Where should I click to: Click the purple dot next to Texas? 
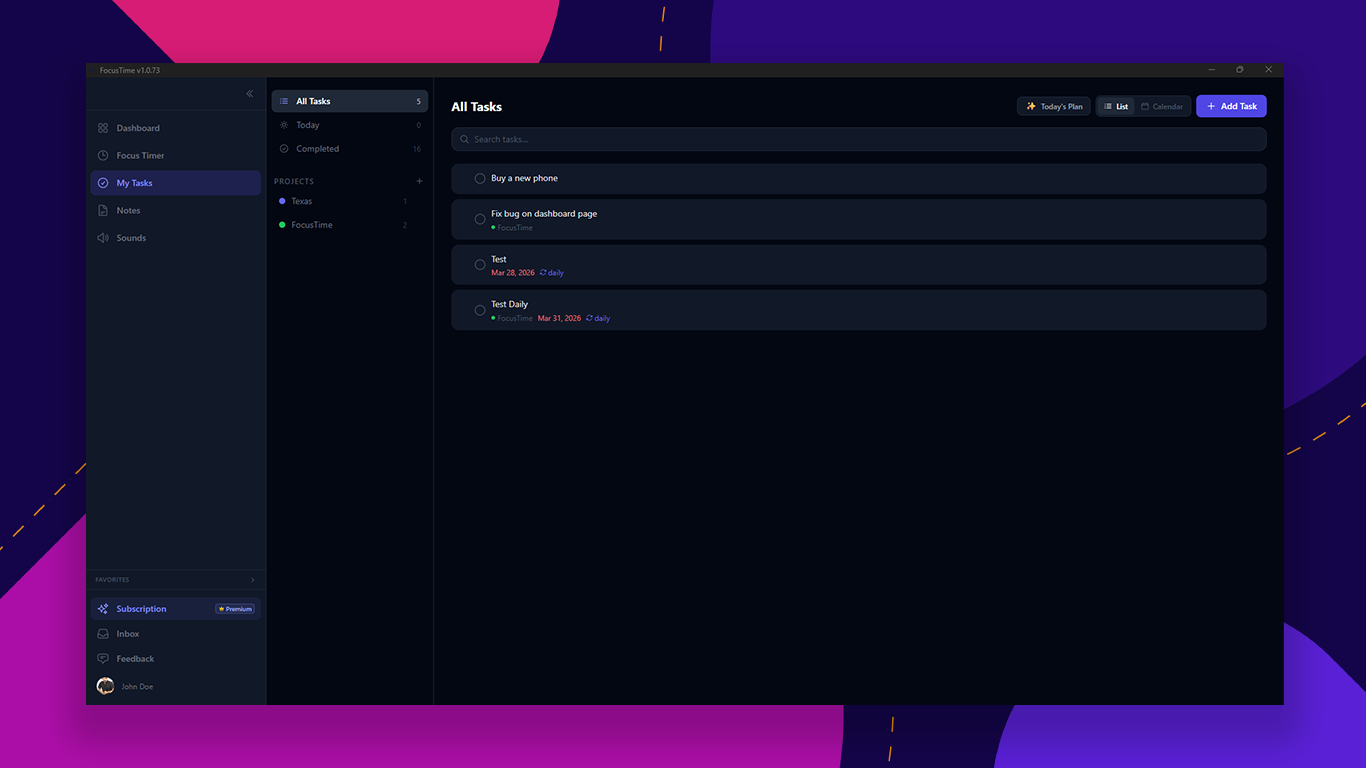[282, 201]
